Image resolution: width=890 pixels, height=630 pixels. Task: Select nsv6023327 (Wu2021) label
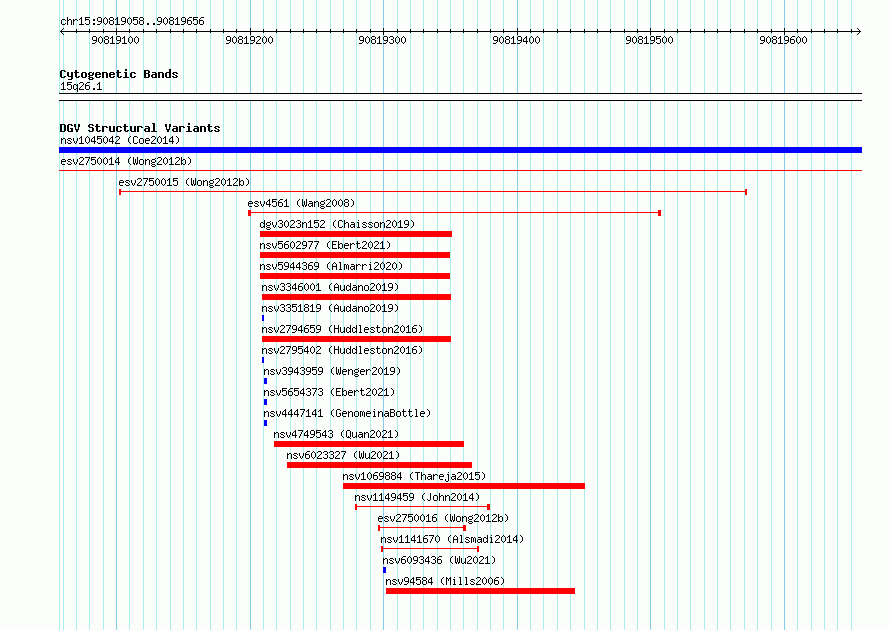pos(343,455)
